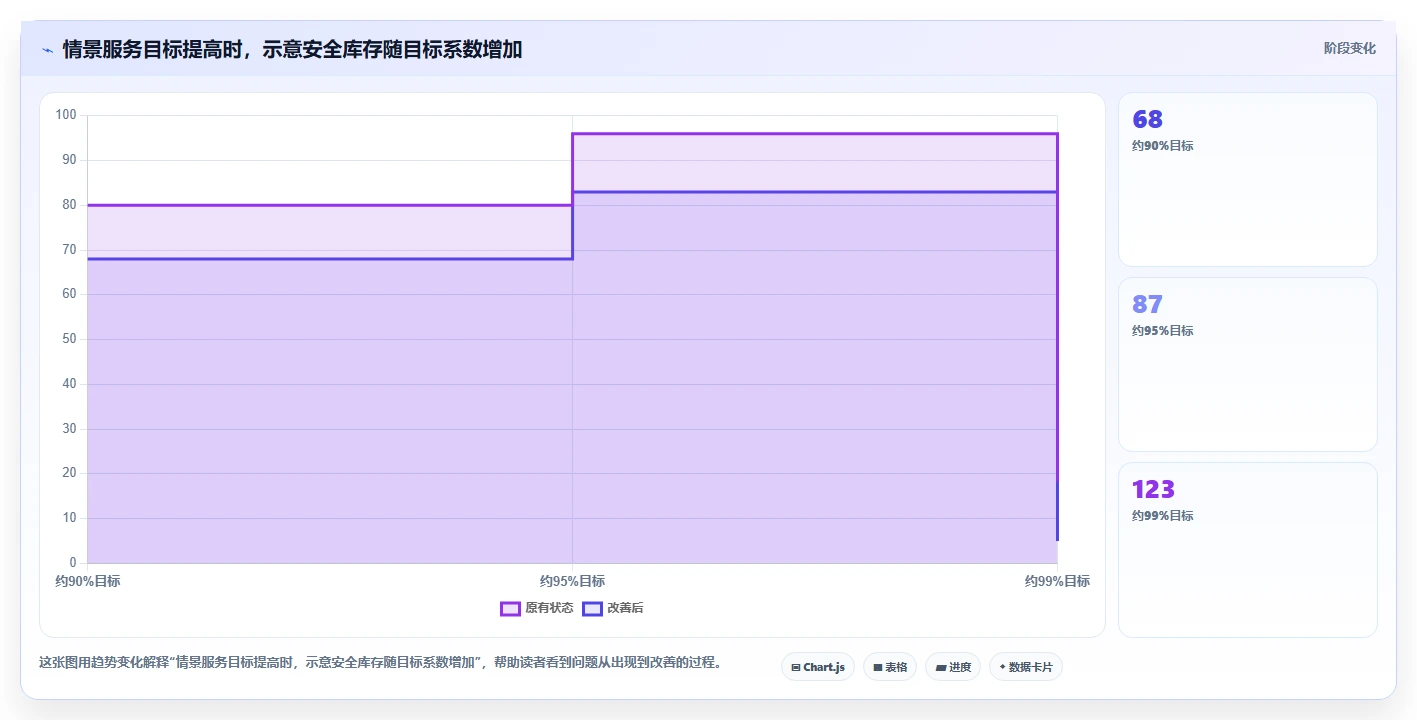This screenshot has width=1417, height=720.
Task: Toggle the 改善后 legend item
Action: coord(613,608)
